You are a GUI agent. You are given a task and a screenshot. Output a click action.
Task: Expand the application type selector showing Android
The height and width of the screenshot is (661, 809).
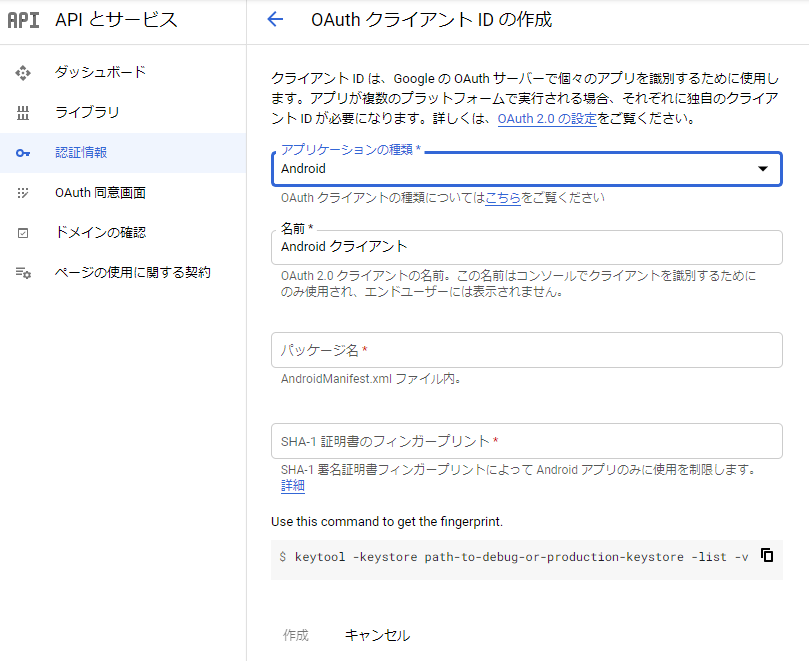[525, 169]
